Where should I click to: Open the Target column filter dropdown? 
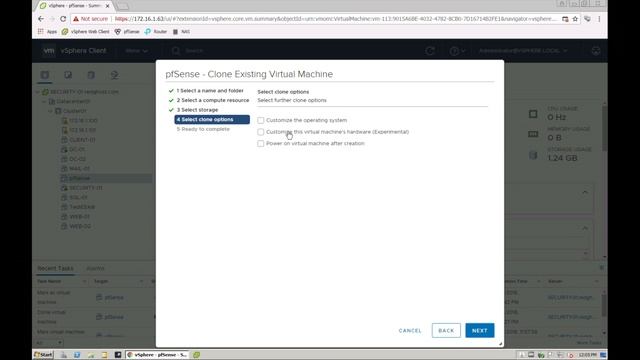(141, 282)
